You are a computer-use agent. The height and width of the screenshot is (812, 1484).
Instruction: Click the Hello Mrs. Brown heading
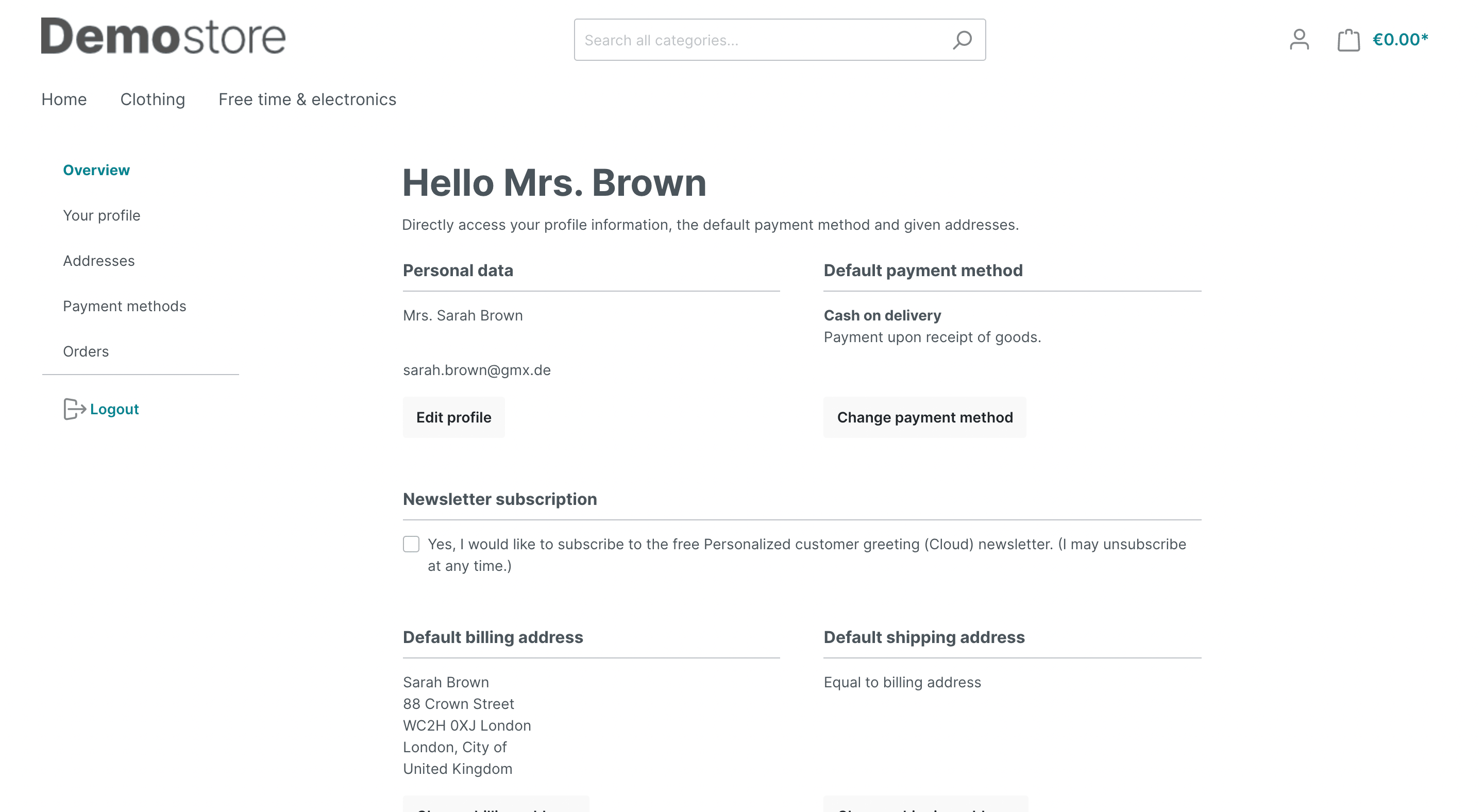pos(553,183)
